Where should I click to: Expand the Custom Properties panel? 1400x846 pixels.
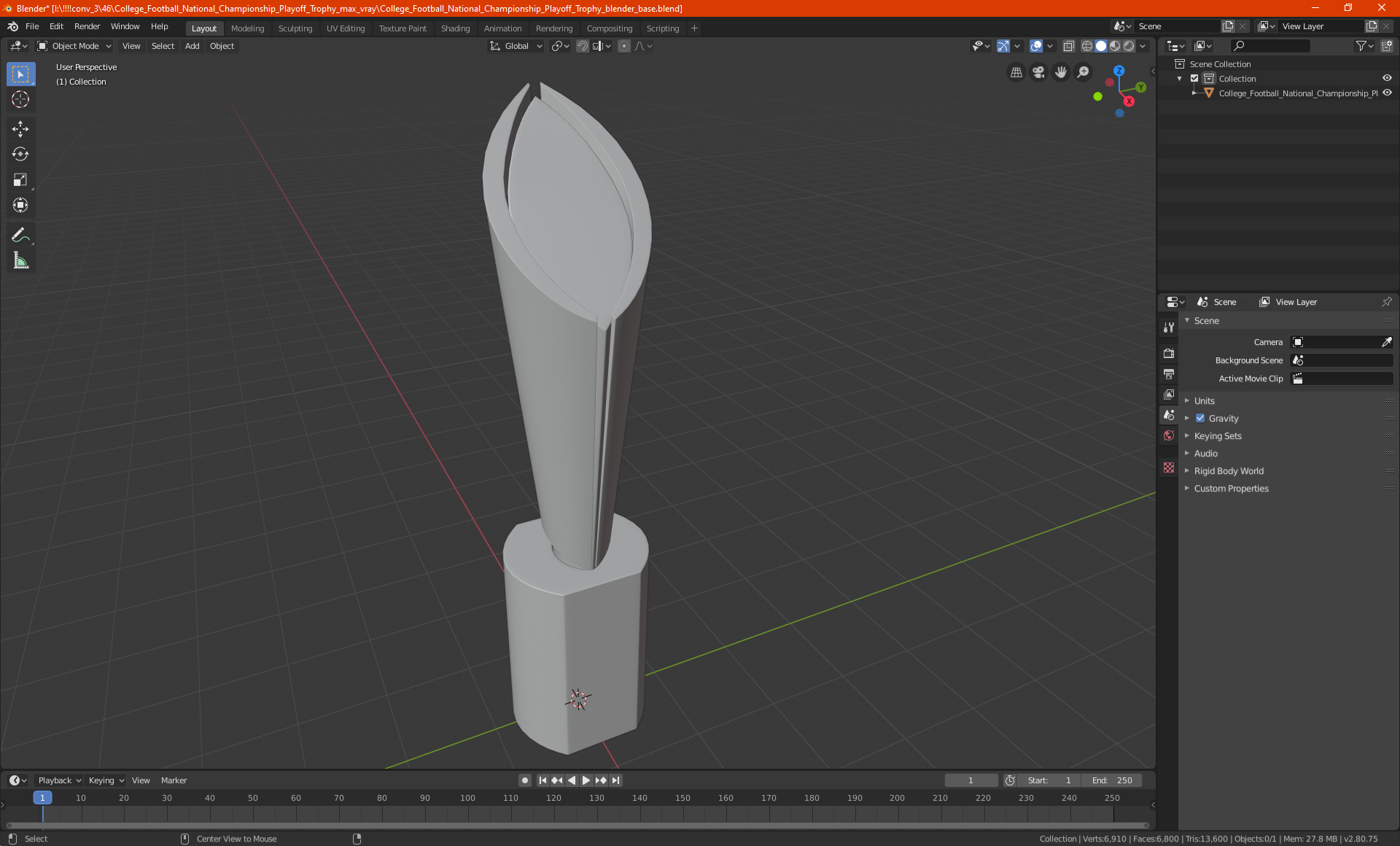tap(1231, 489)
